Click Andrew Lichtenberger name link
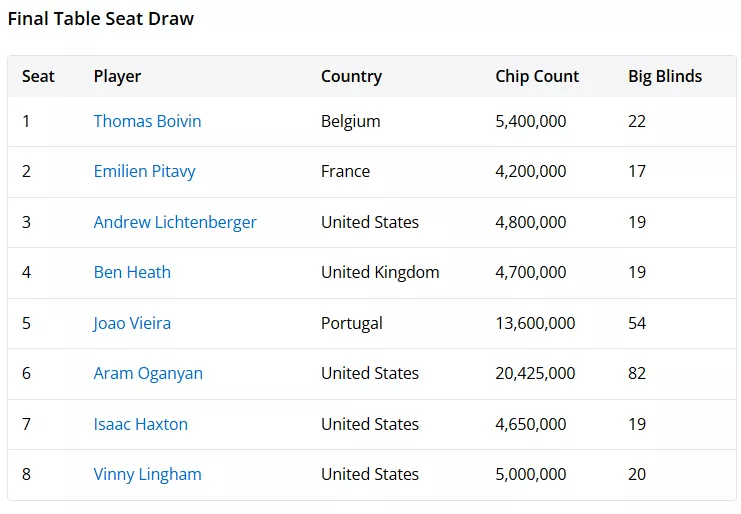Viewport: 741px width, 514px height. [175, 222]
